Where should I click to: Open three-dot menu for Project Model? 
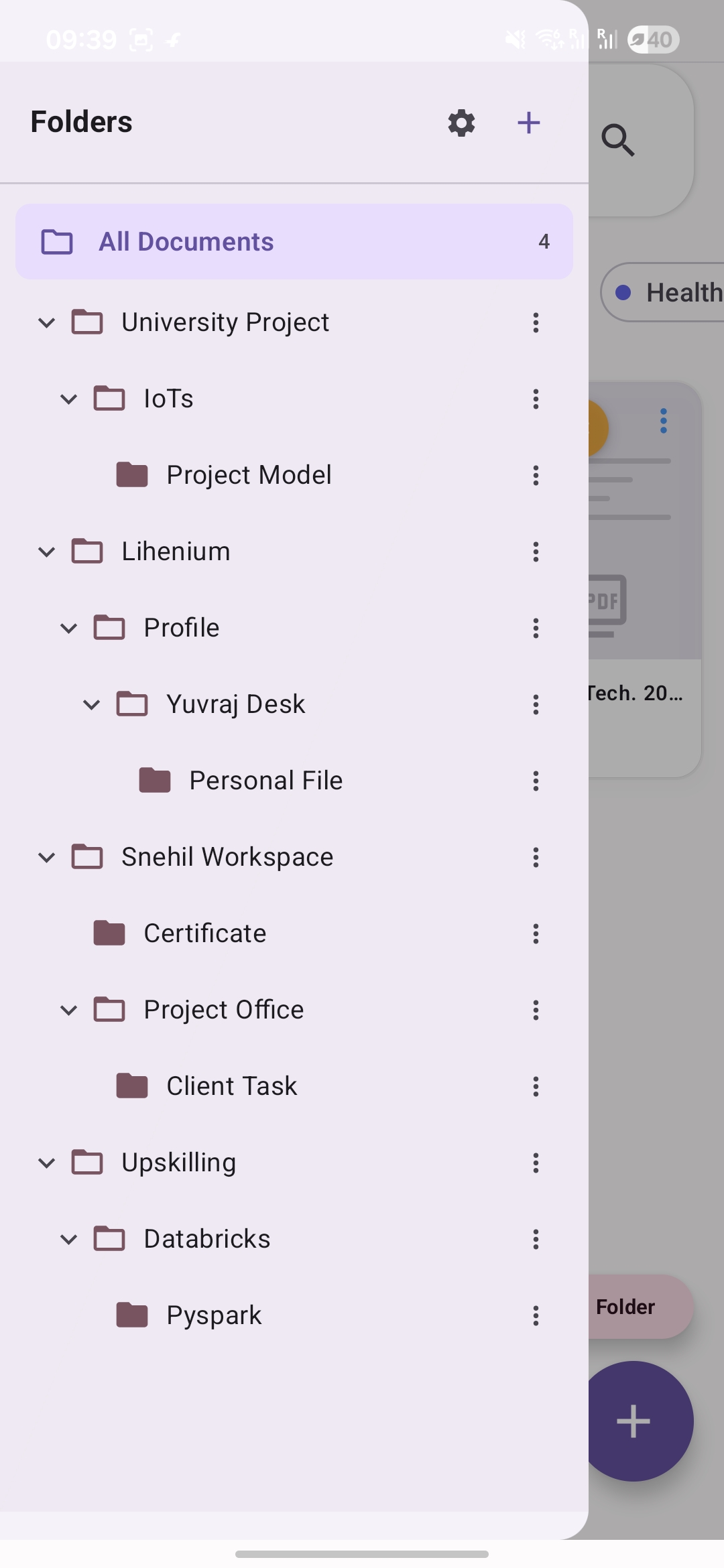536,475
